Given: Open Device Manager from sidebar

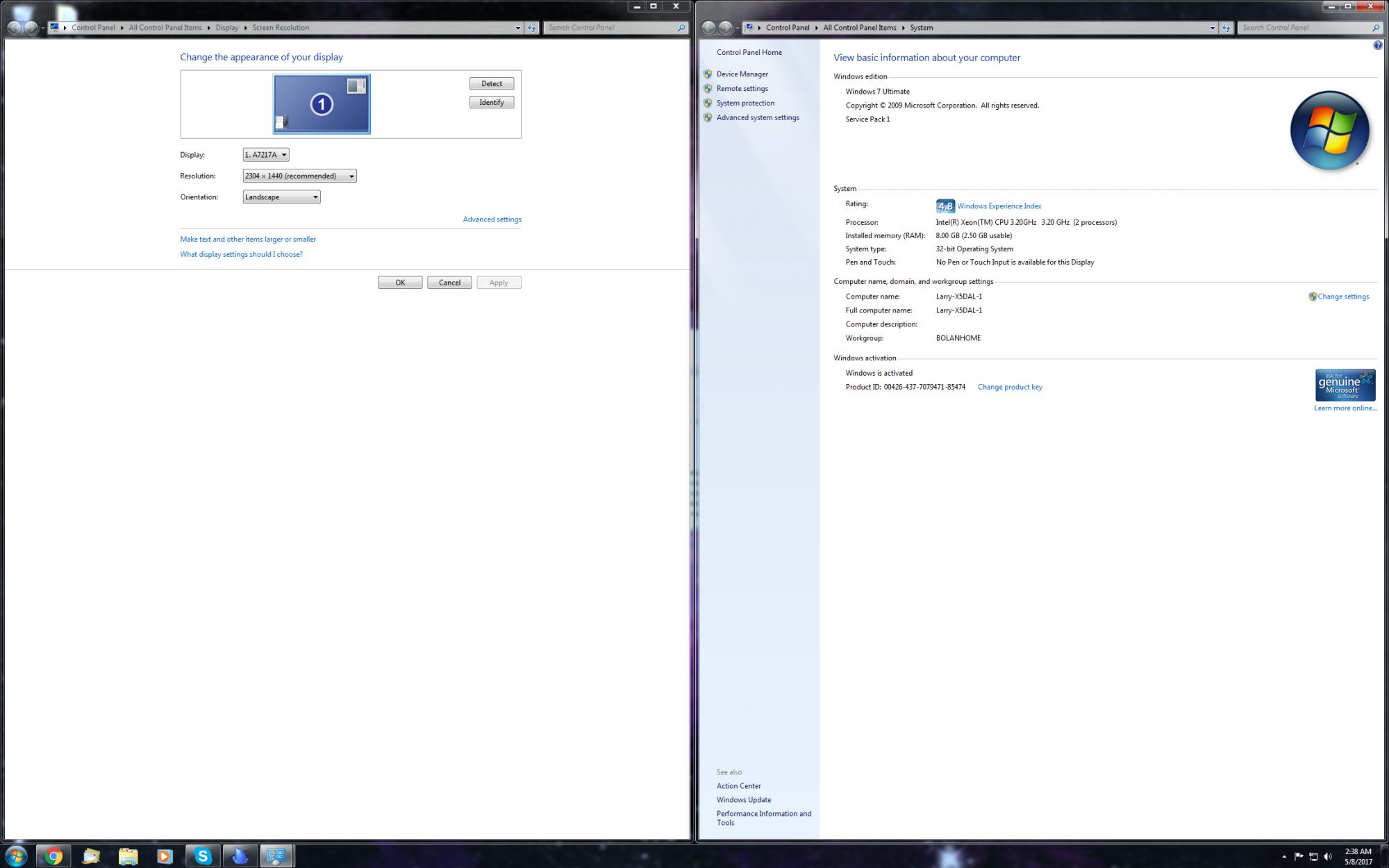Looking at the screenshot, I should pyautogui.click(x=742, y=74).
